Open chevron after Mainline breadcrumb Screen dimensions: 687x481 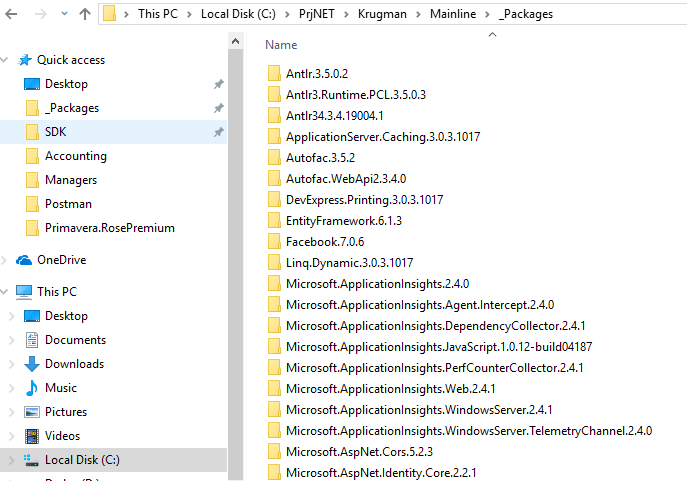488,14
